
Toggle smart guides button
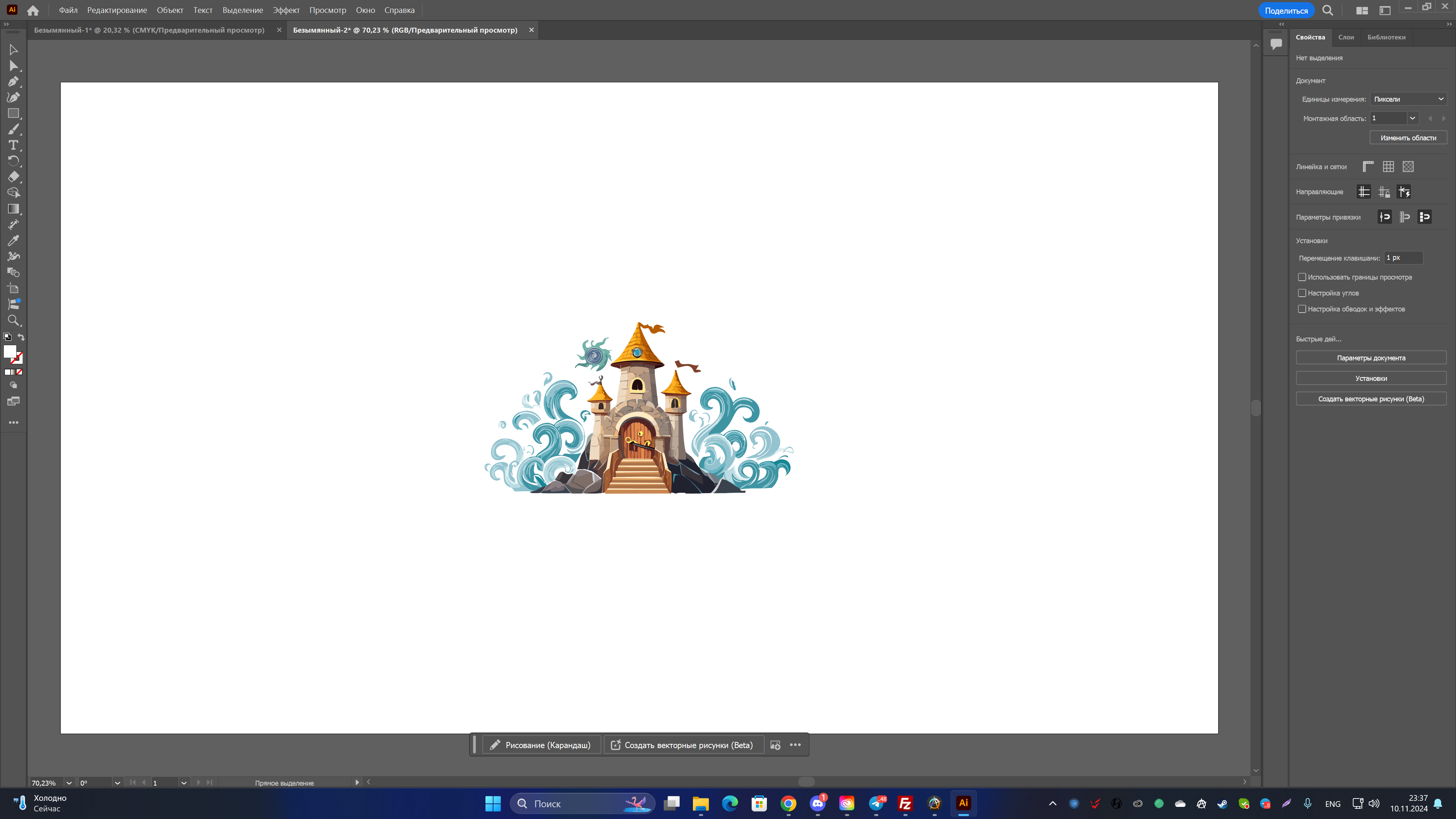coord(1404,192)
